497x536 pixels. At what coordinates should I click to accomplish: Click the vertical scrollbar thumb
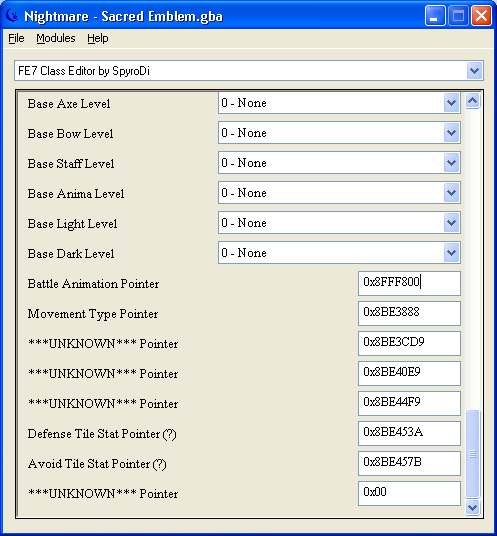tap(472, 454)
